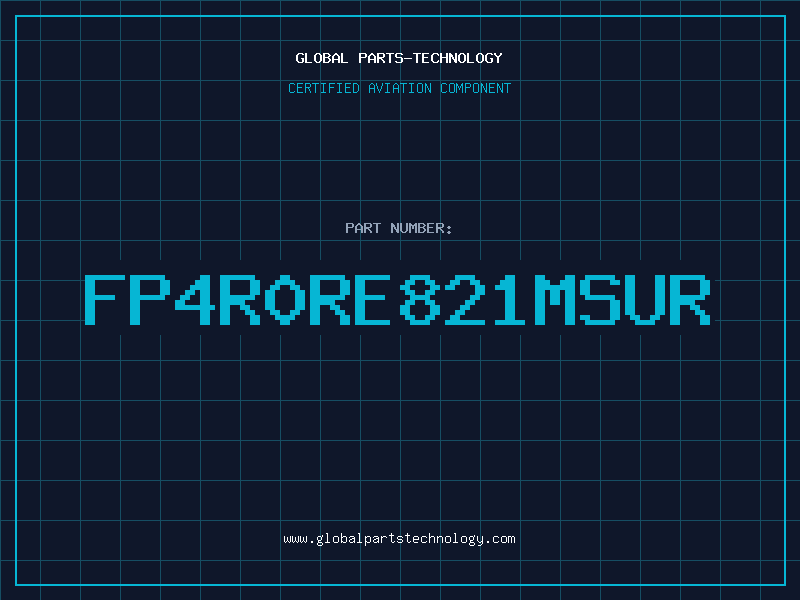
Task: Click the GLOBAL PARTS-TECHNOLOGY heading
Action: 399,58
